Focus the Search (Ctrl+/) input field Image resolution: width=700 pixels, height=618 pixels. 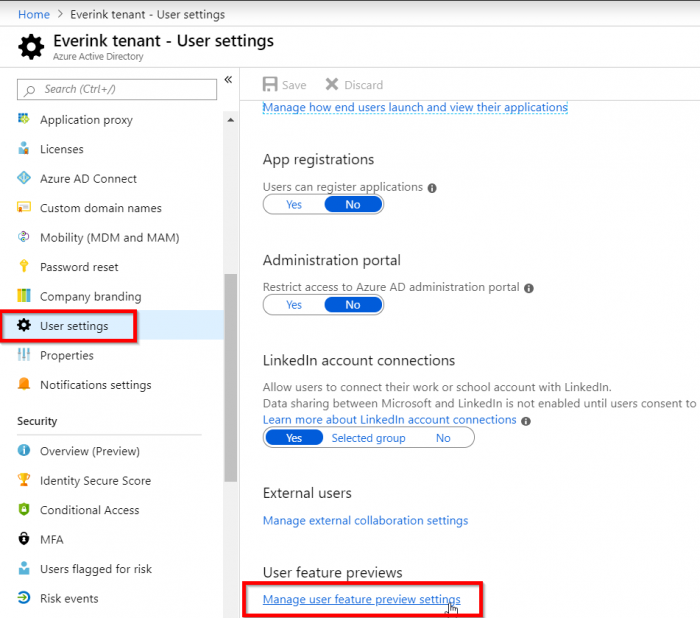(x=117, y=89)
